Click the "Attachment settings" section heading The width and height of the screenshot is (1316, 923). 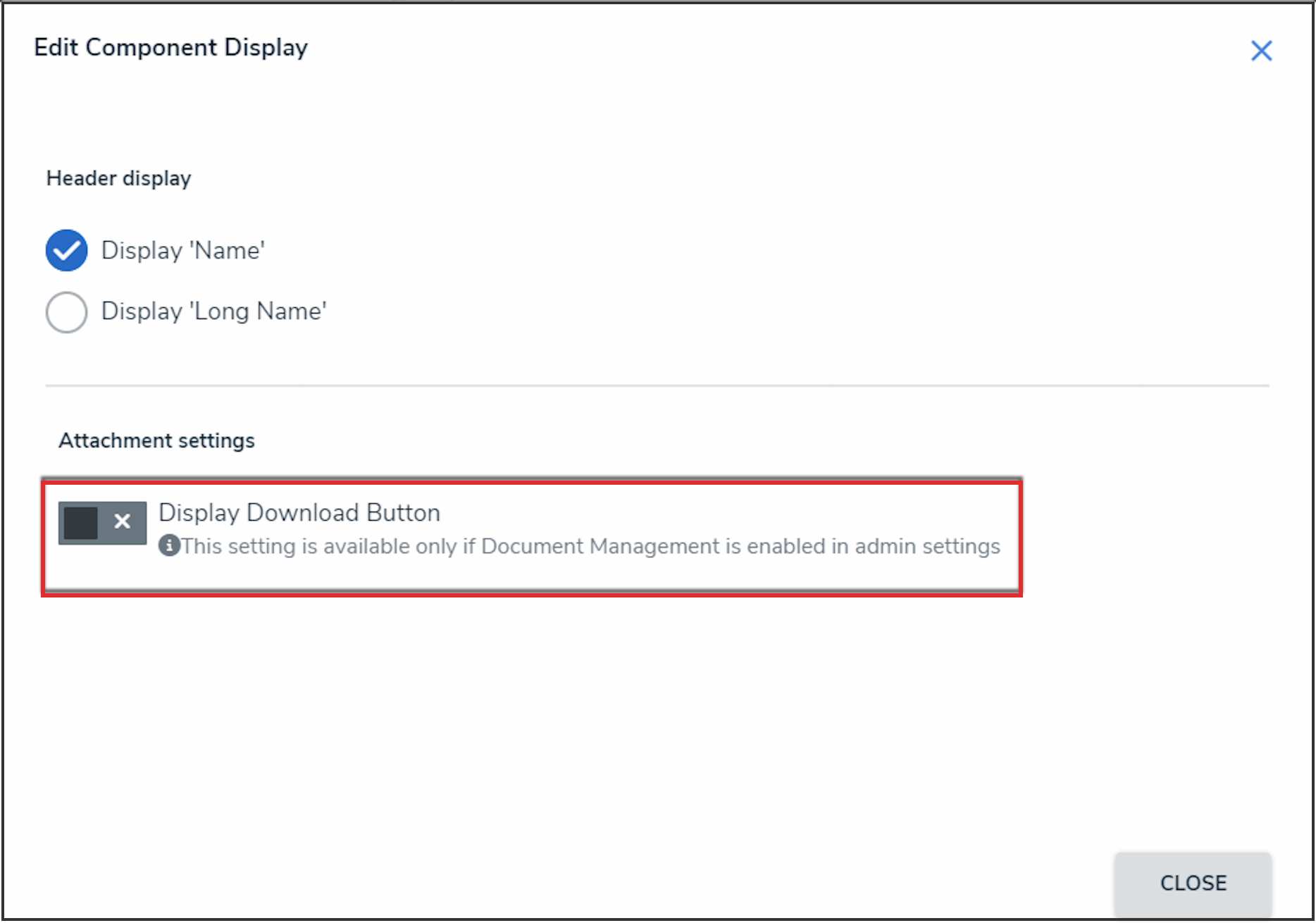[156, 440]
